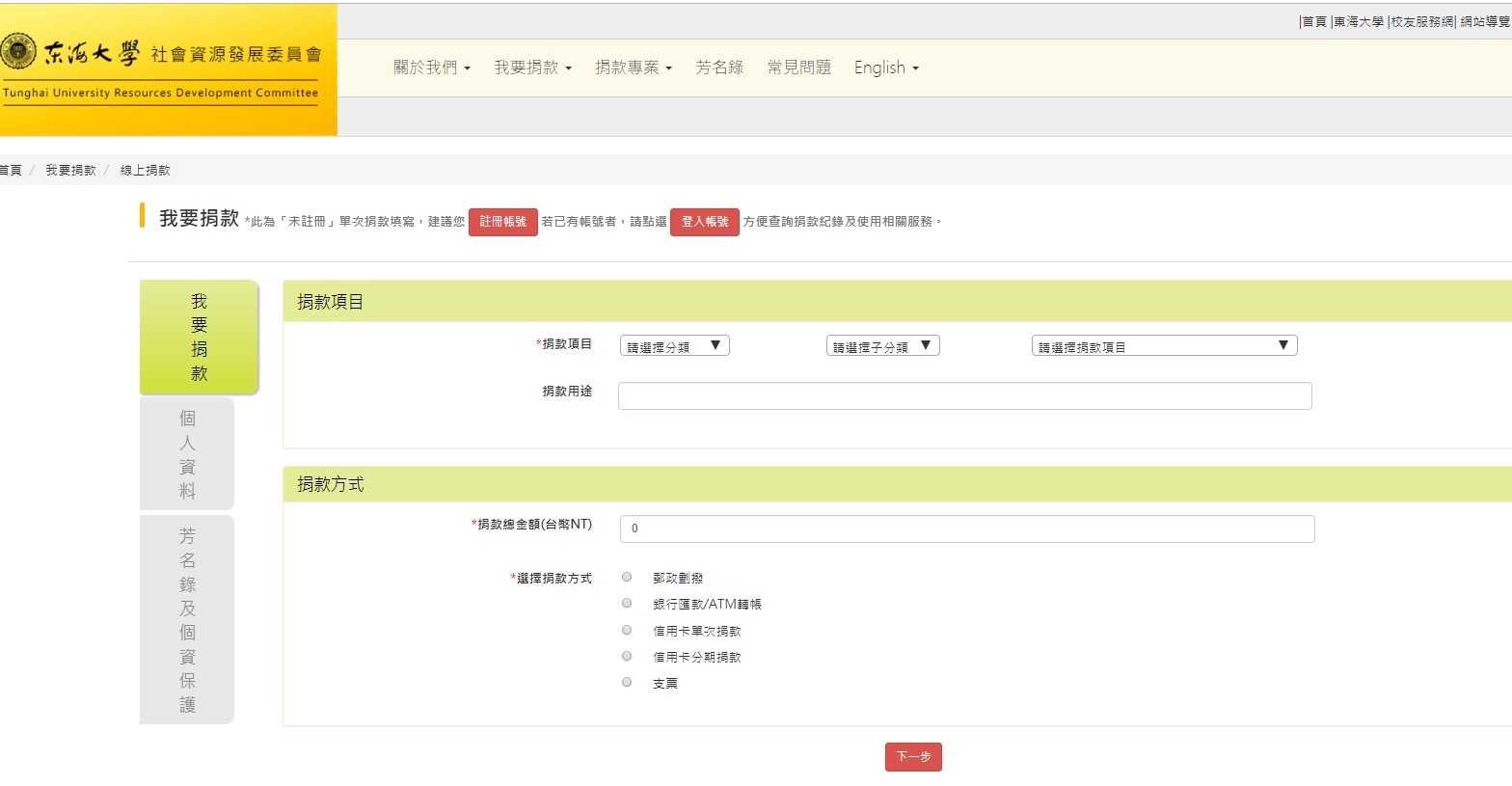Click the 捐款方式 section header
This screenshot has height=786, width=1512.
(897, 484)
